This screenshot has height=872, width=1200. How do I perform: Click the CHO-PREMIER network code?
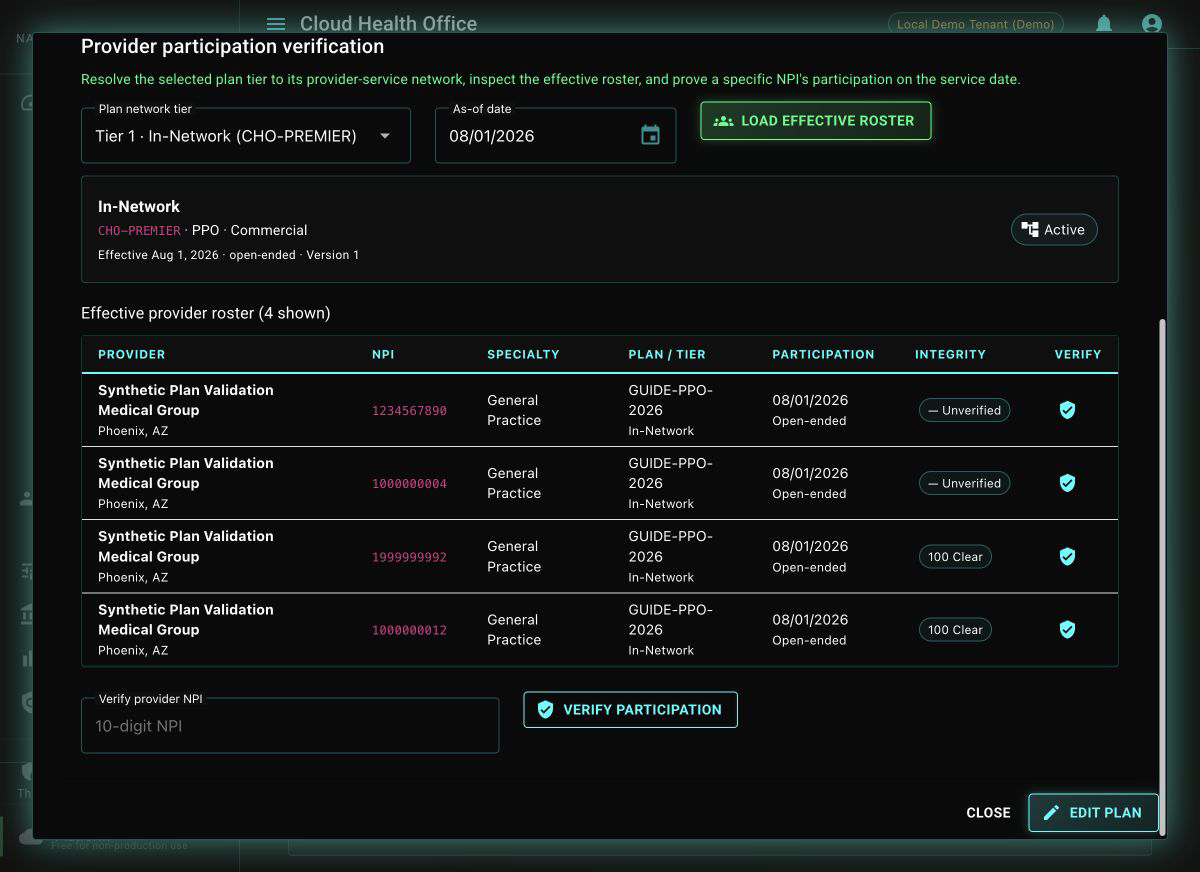[x=139, y=230]
